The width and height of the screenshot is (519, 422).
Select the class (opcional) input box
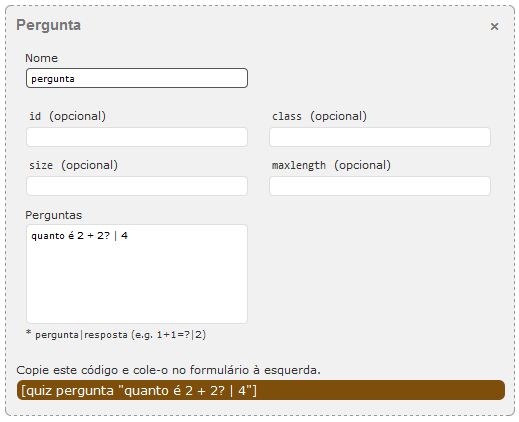[x=380, y=137]
